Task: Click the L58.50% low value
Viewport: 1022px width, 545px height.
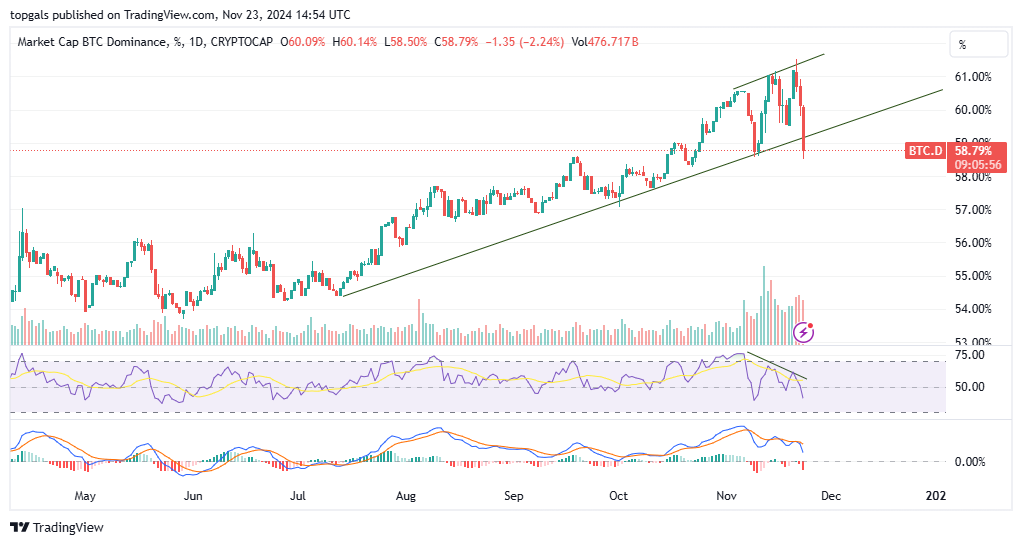Action: 405,42
